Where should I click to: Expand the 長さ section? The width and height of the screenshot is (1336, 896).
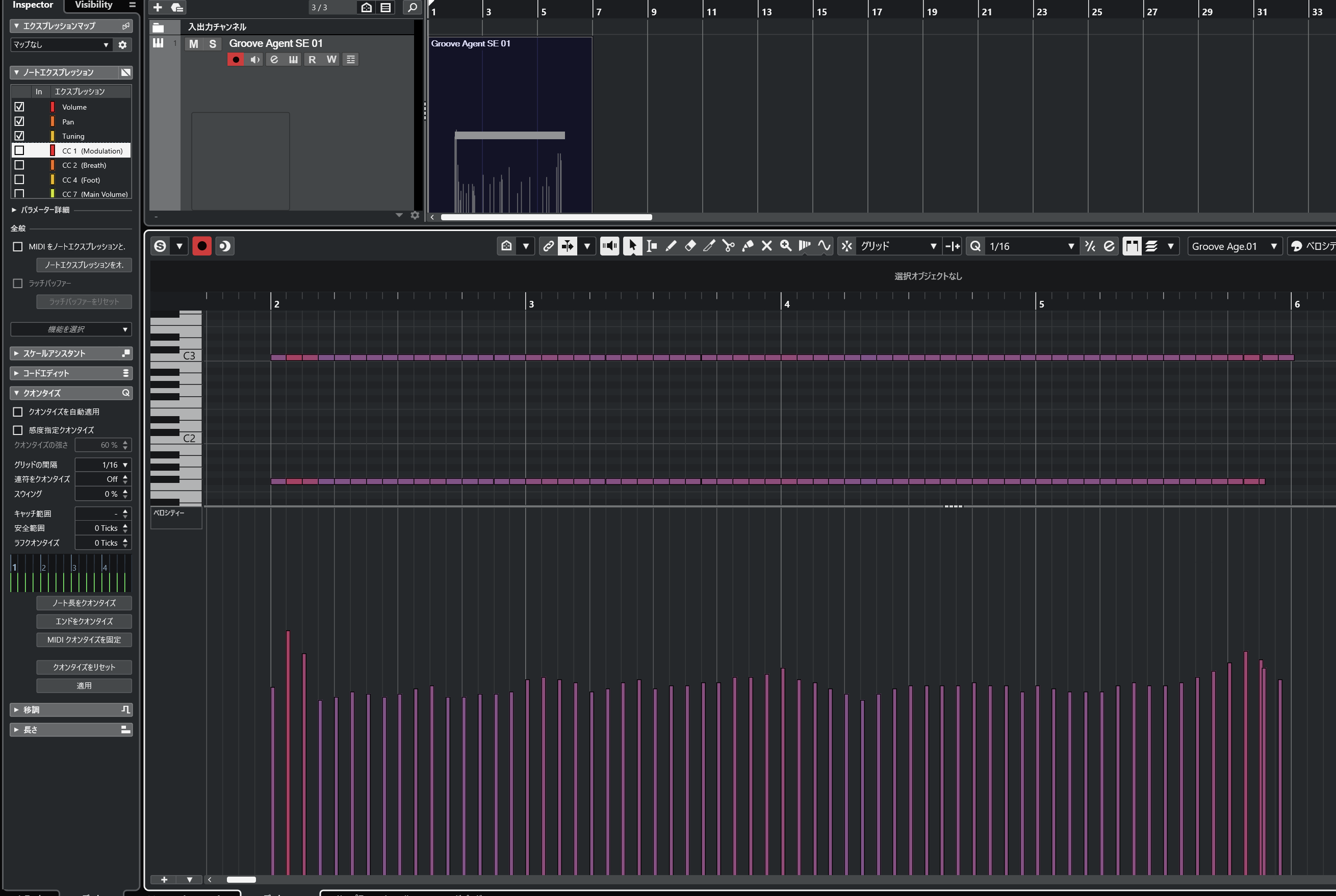[71, 730]
